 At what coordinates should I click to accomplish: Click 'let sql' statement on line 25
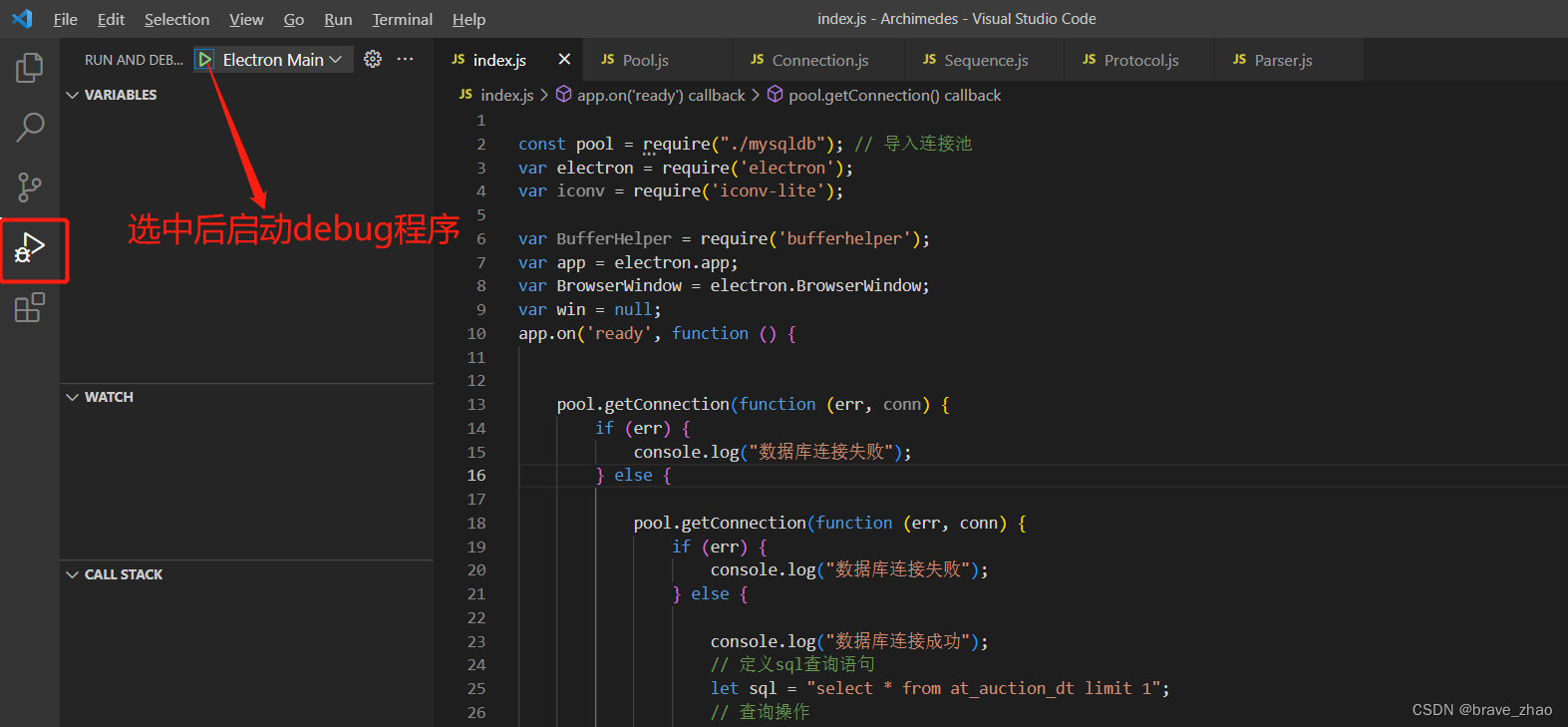[940, 689]
